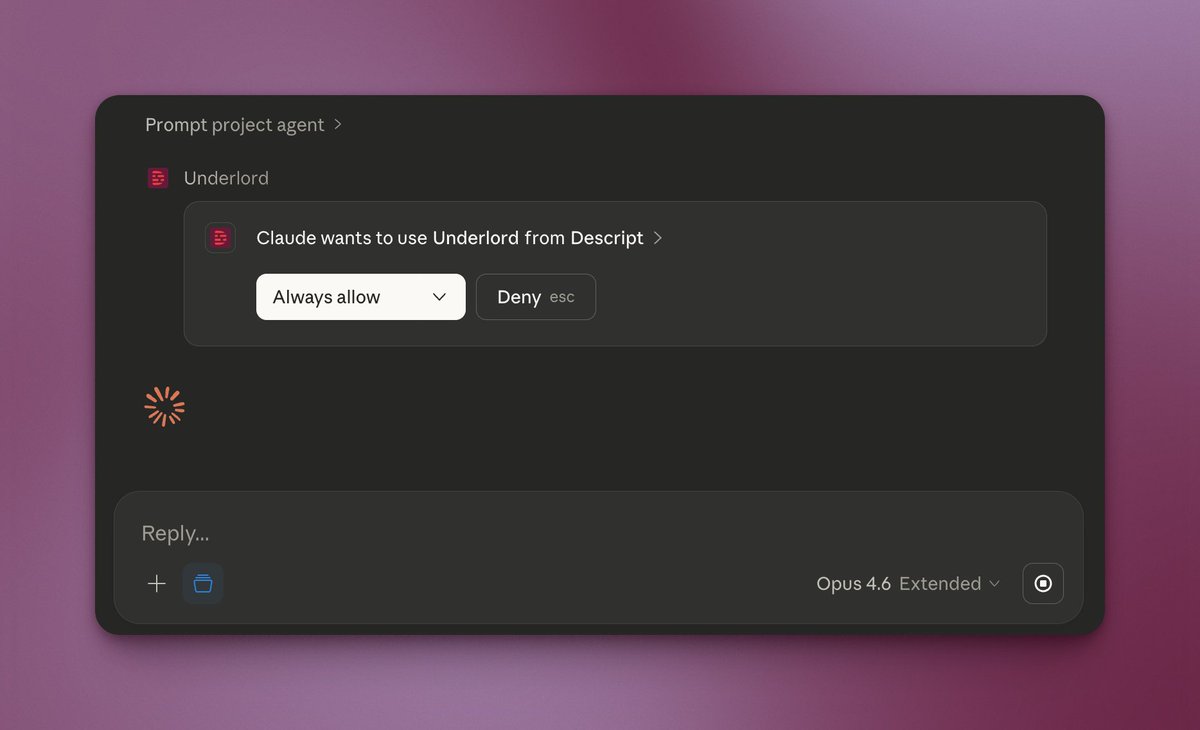Image resolution: width=1200 pixels, height=730 pixels.
Task: Open the plus attachment menu
Action: click(x=157, y=584)
